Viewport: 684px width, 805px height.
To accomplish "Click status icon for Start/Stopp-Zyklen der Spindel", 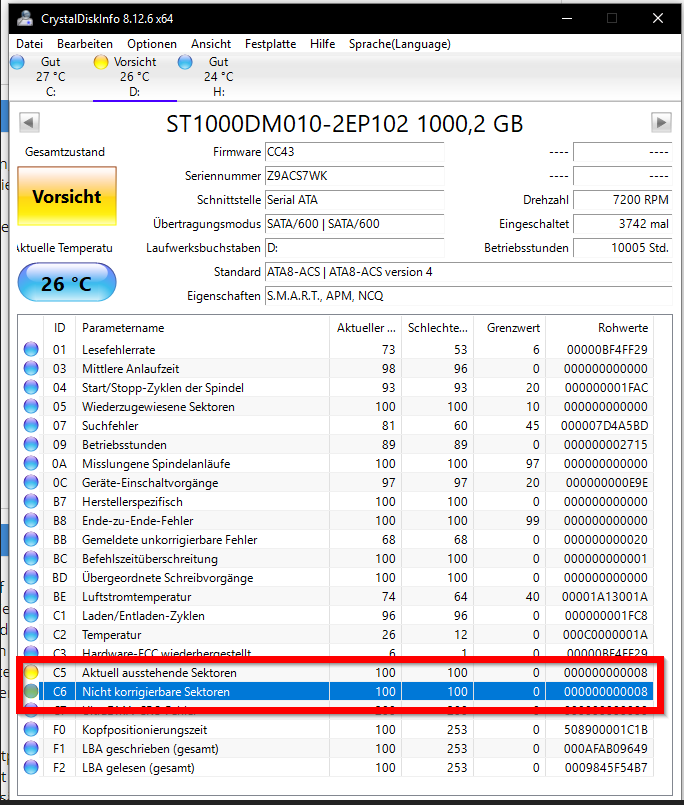I will click(31, 387).
